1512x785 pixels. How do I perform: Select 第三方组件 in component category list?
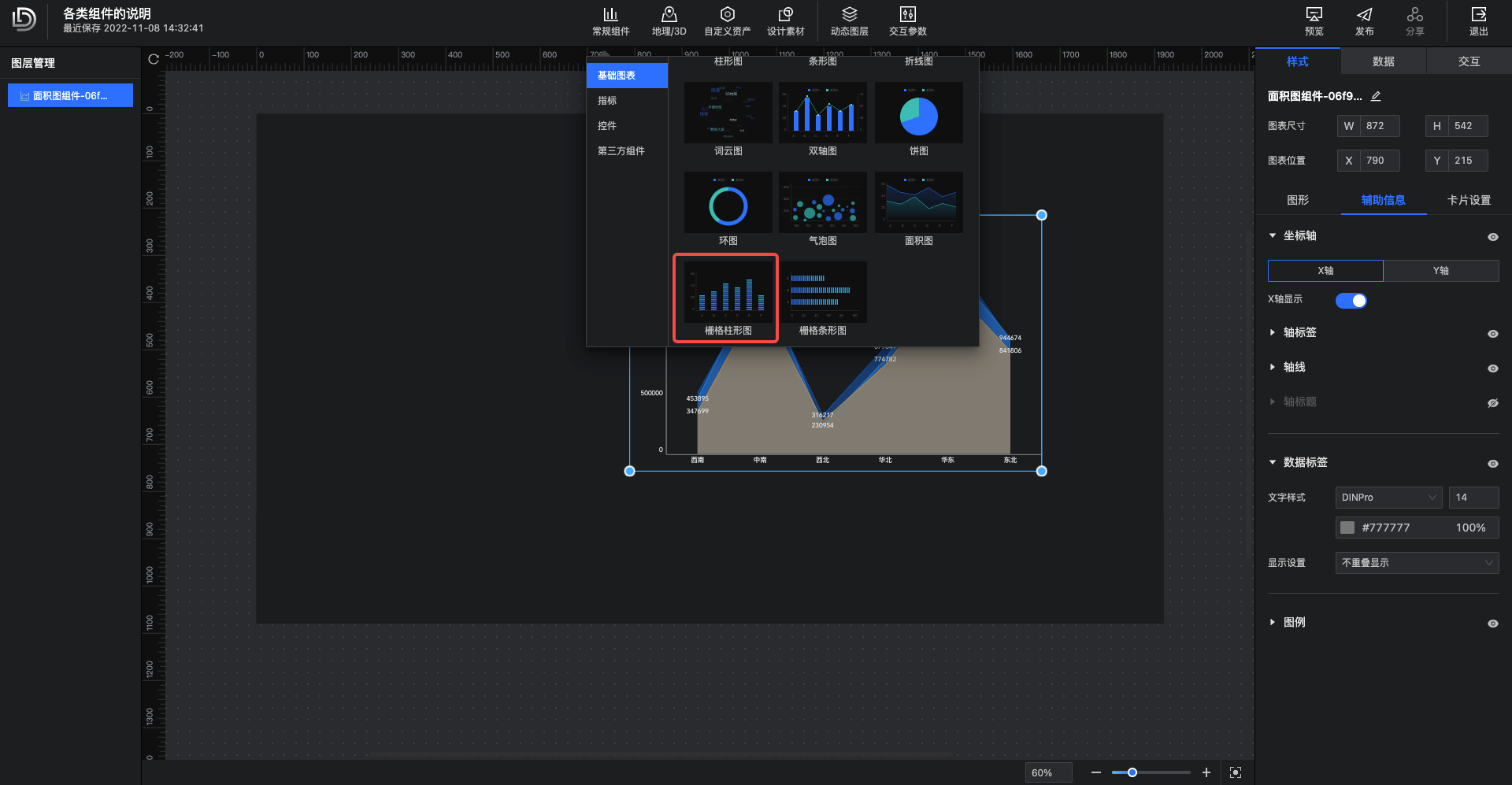(x=627, y=151)
